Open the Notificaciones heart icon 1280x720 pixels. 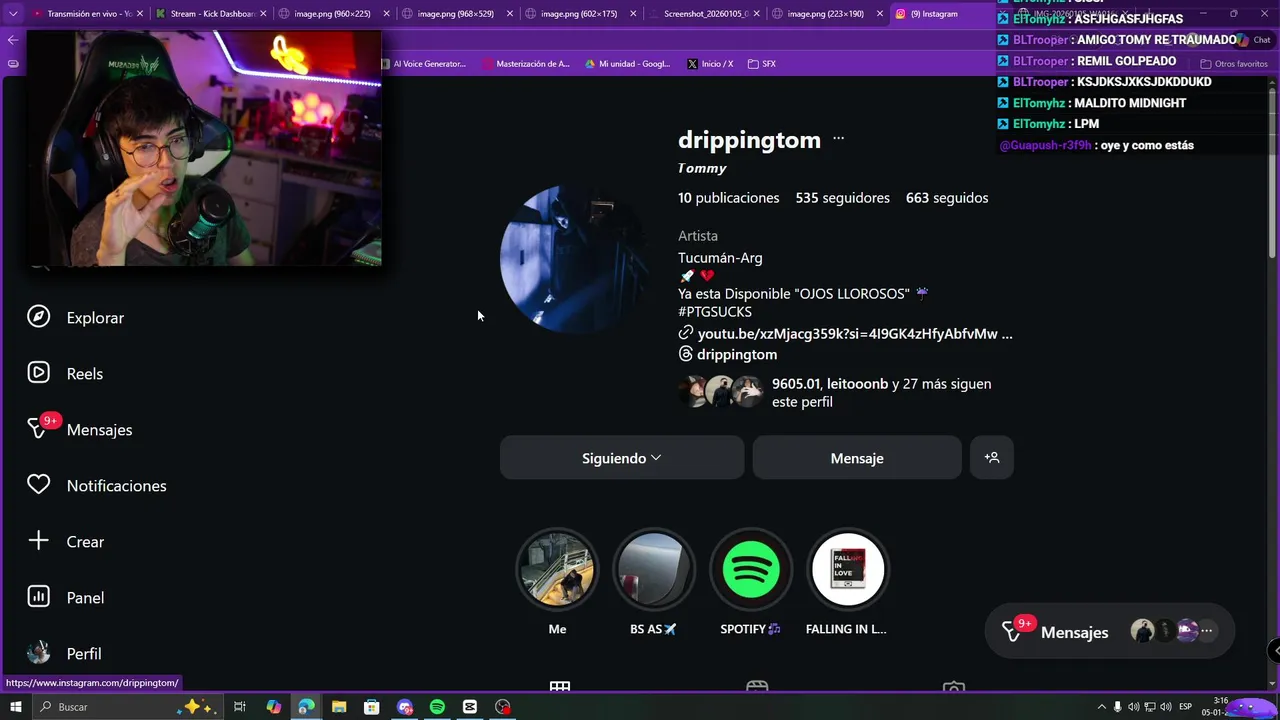coord(38,485)
